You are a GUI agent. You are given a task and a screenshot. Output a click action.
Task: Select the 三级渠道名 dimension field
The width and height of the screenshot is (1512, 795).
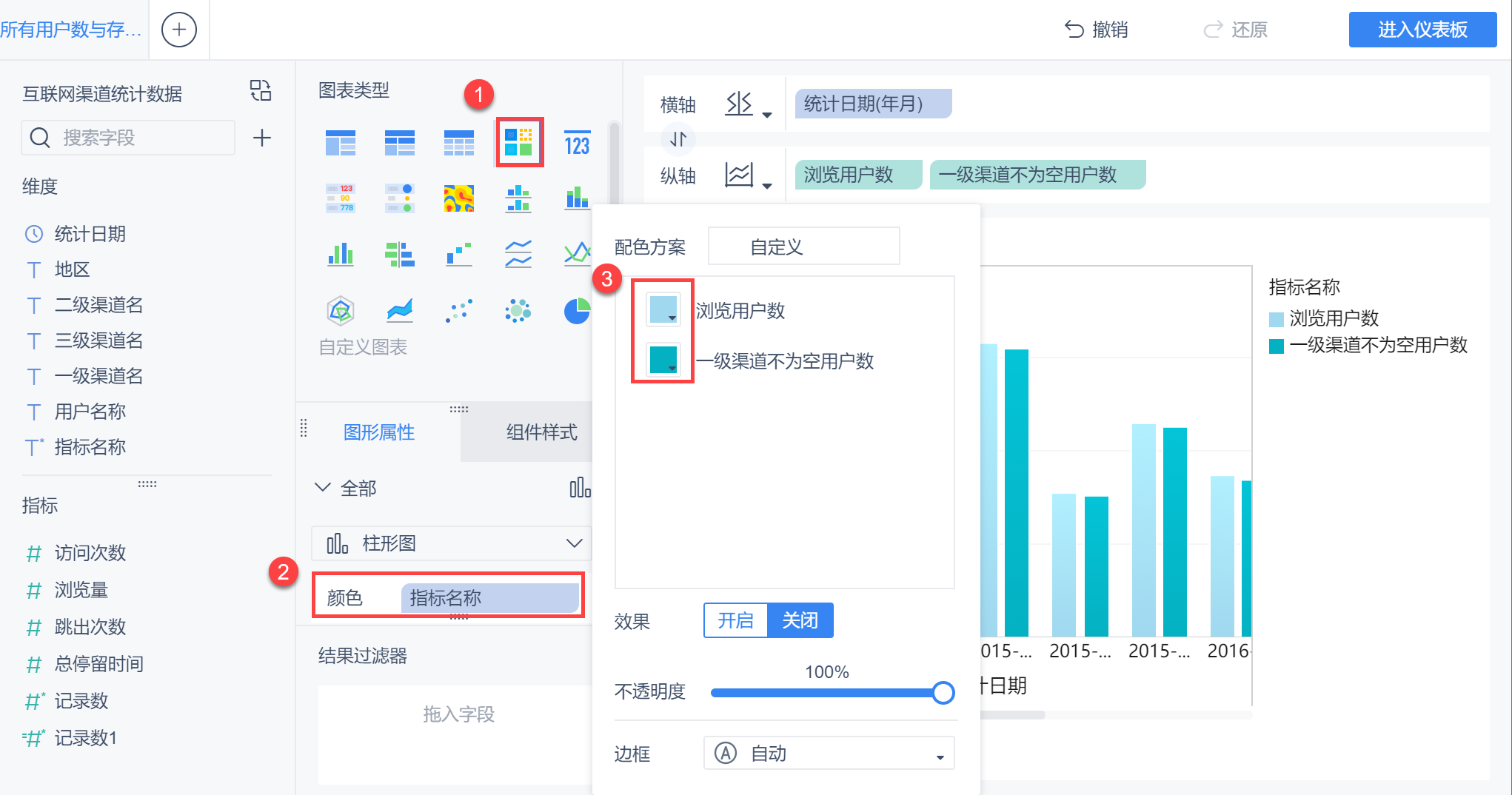point(98,341)
